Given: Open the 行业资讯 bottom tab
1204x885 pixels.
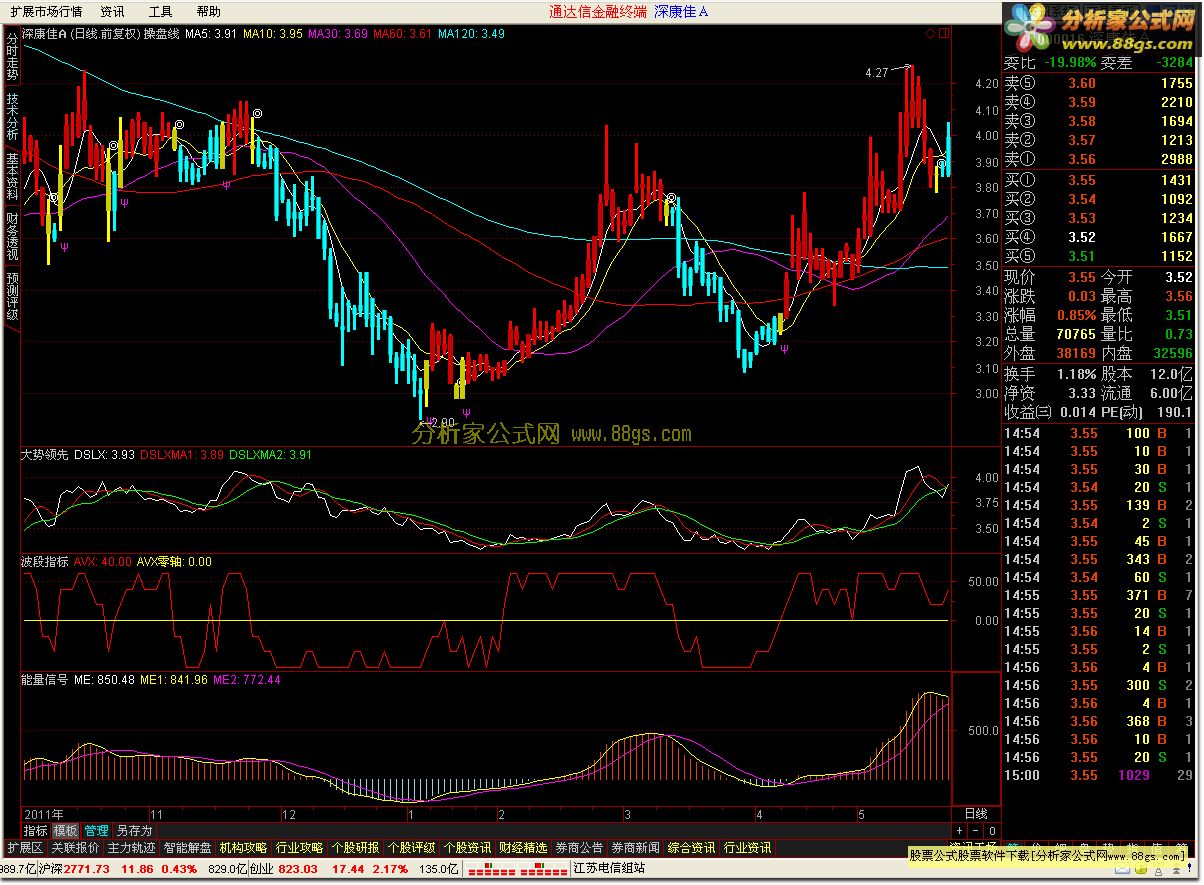Looking at the screenshot, I should pyautogui.click(x=748, y=848).
